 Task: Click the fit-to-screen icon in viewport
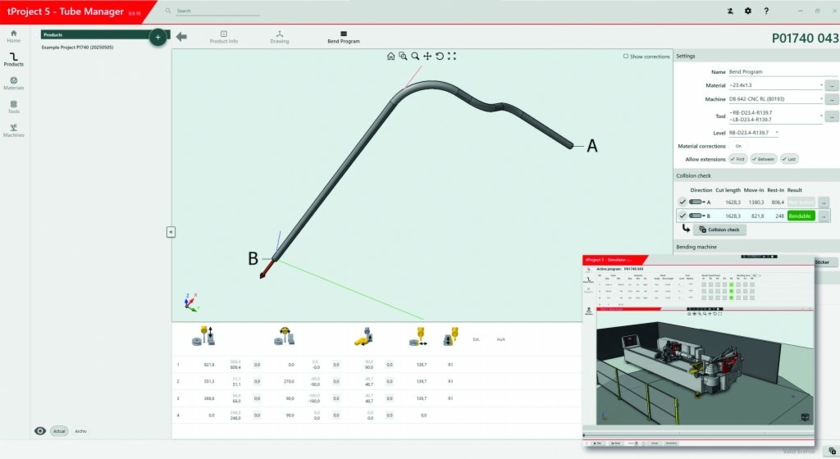tap(452, 56)
